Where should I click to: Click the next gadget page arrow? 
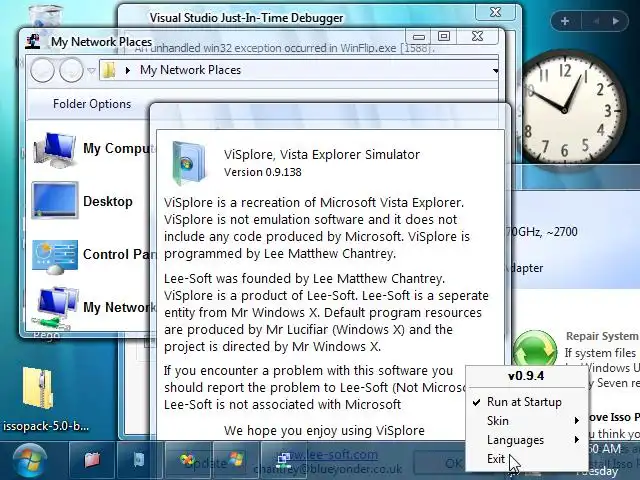click(616, 21)
